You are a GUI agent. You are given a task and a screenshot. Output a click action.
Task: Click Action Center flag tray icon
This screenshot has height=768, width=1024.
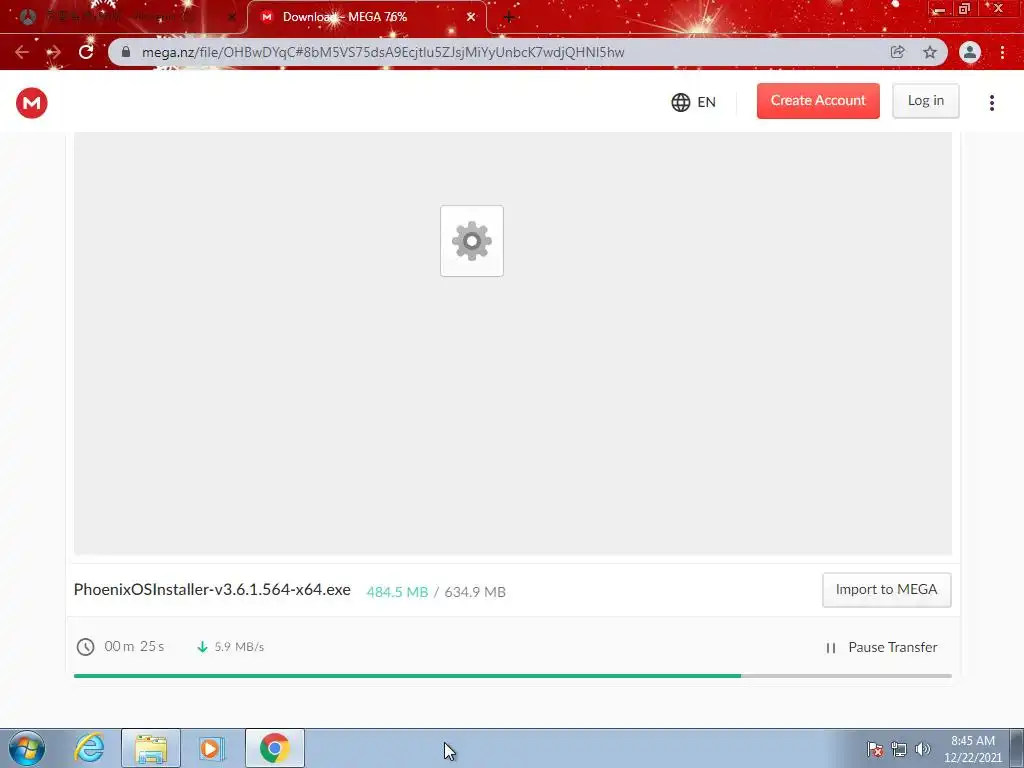pyautogui.click(x=875, y=749)
